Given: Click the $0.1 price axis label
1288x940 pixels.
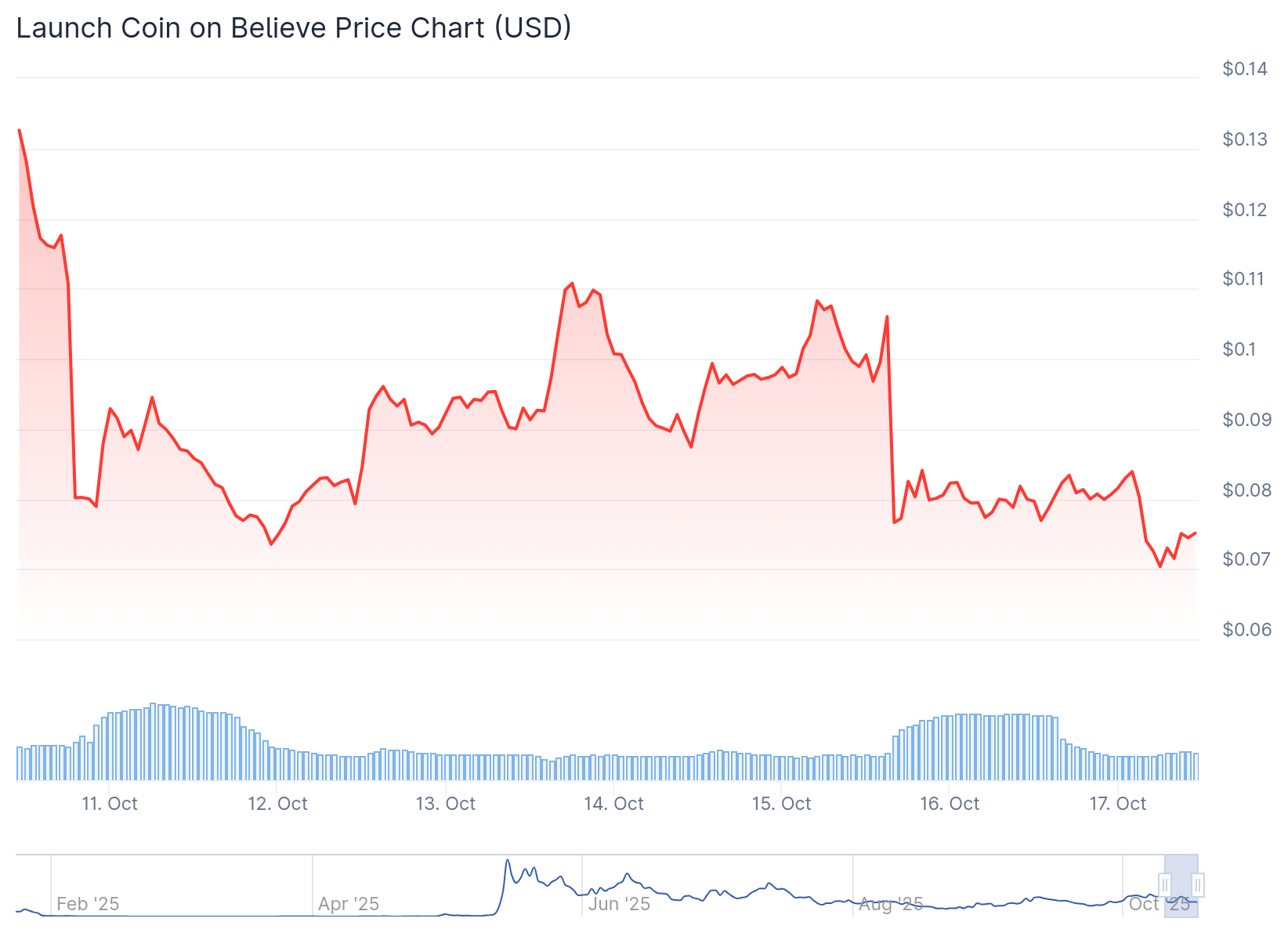Looking at the screenshot, I should [1239, 349].
